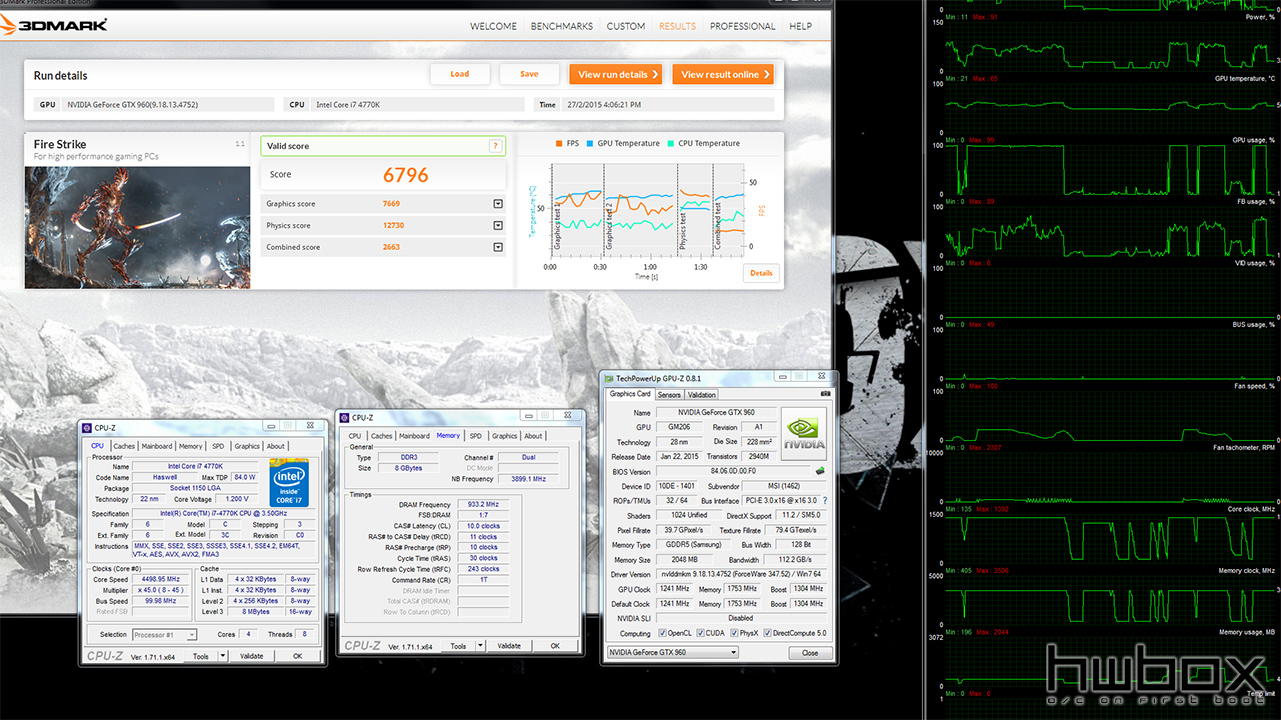
Task: Click View run details
Action: [617, 74]
